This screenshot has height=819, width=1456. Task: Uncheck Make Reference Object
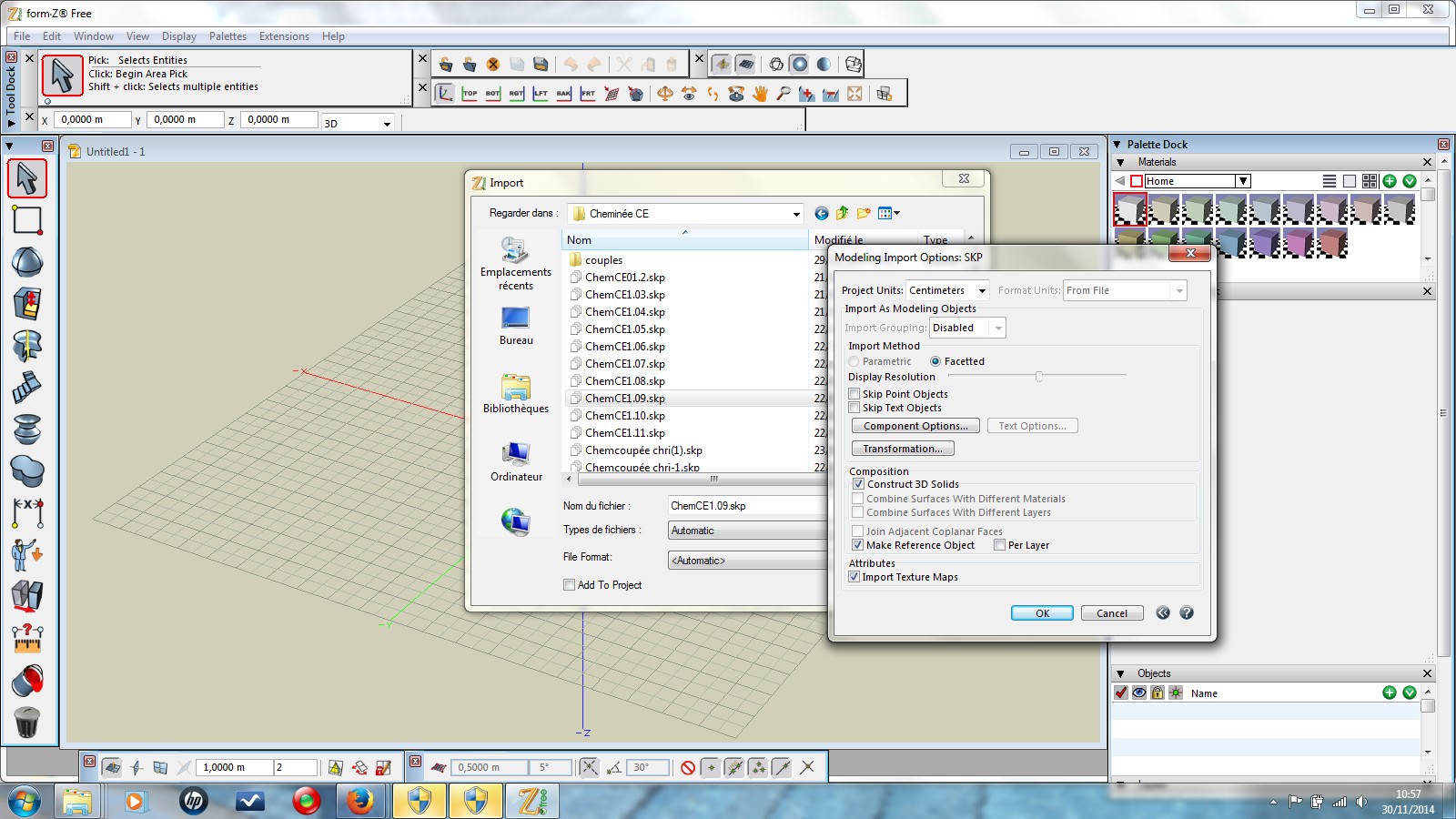(x=858, y=545)
